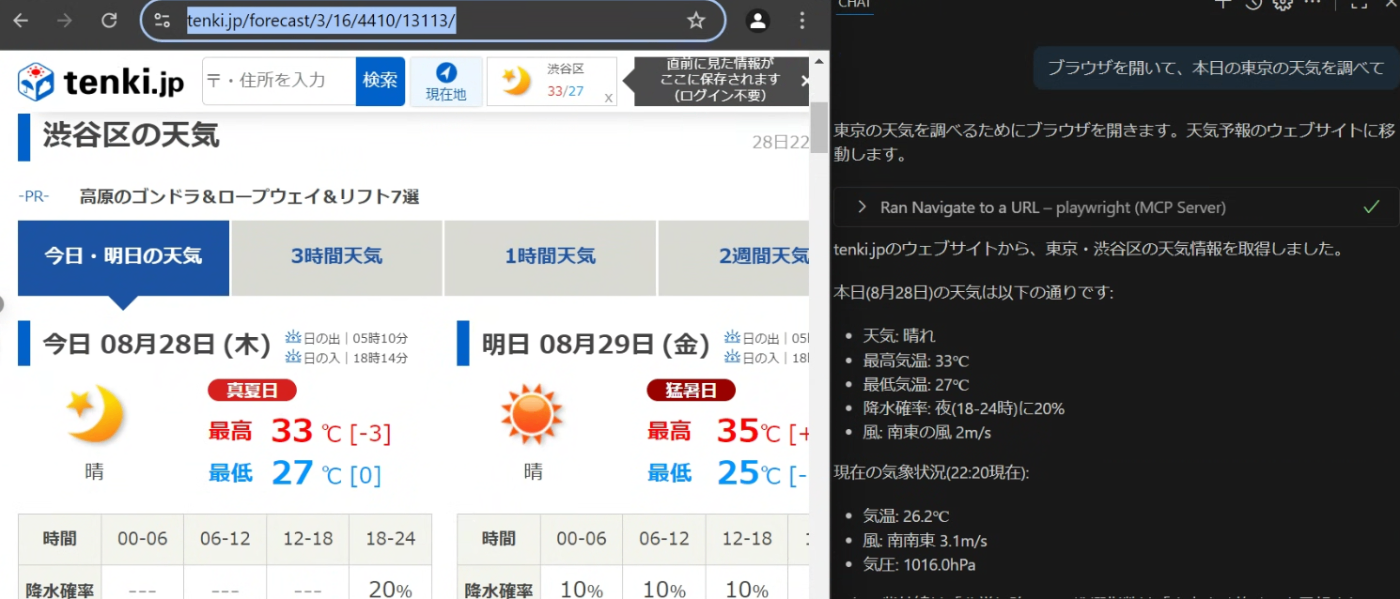Open the Chrome profile avatar
This screenshot has height=599, width=1400.
[x=758, y=20]
